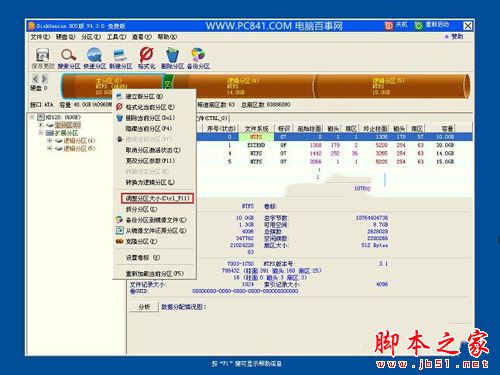Click bin icon beside 删除当前分区 entry
This screenshot has height=375, width=500.
click(120, 118)
